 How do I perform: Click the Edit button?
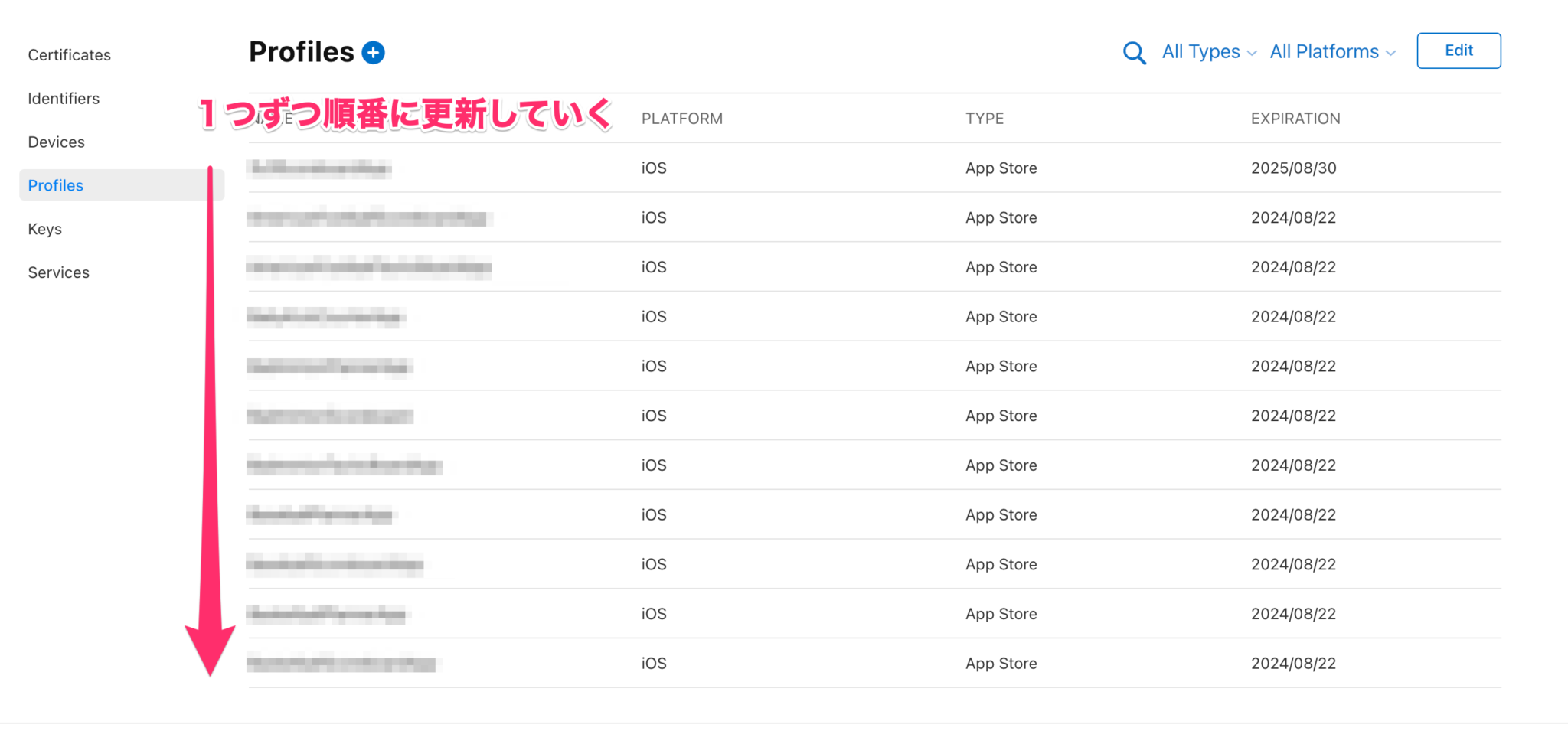click(1458, 51)
